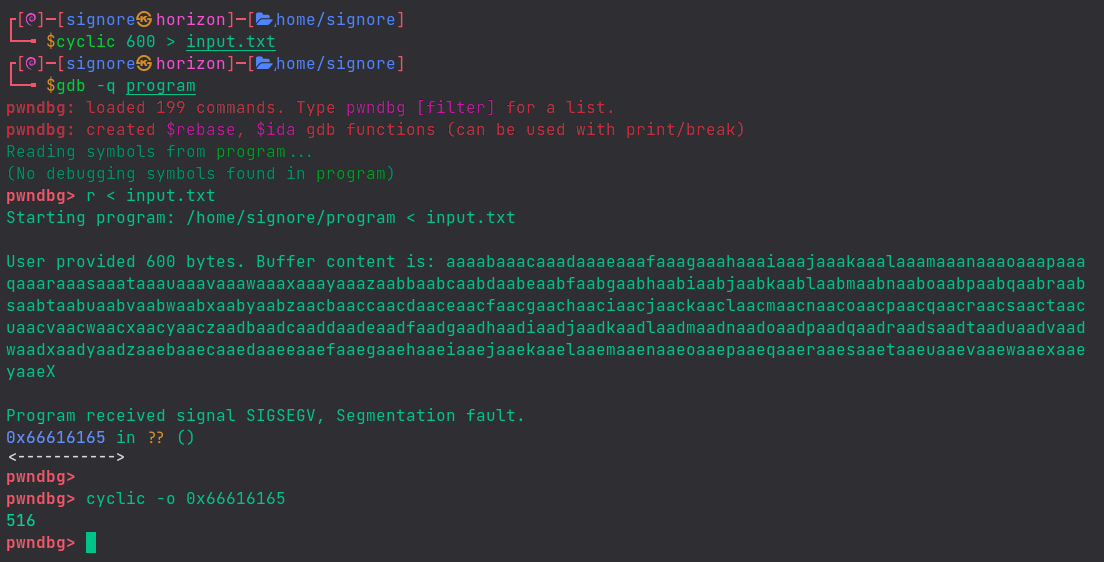This screenshot has width=1104, height=562.
Task: Click the green terminal cursor block
Action: (91, 543)
